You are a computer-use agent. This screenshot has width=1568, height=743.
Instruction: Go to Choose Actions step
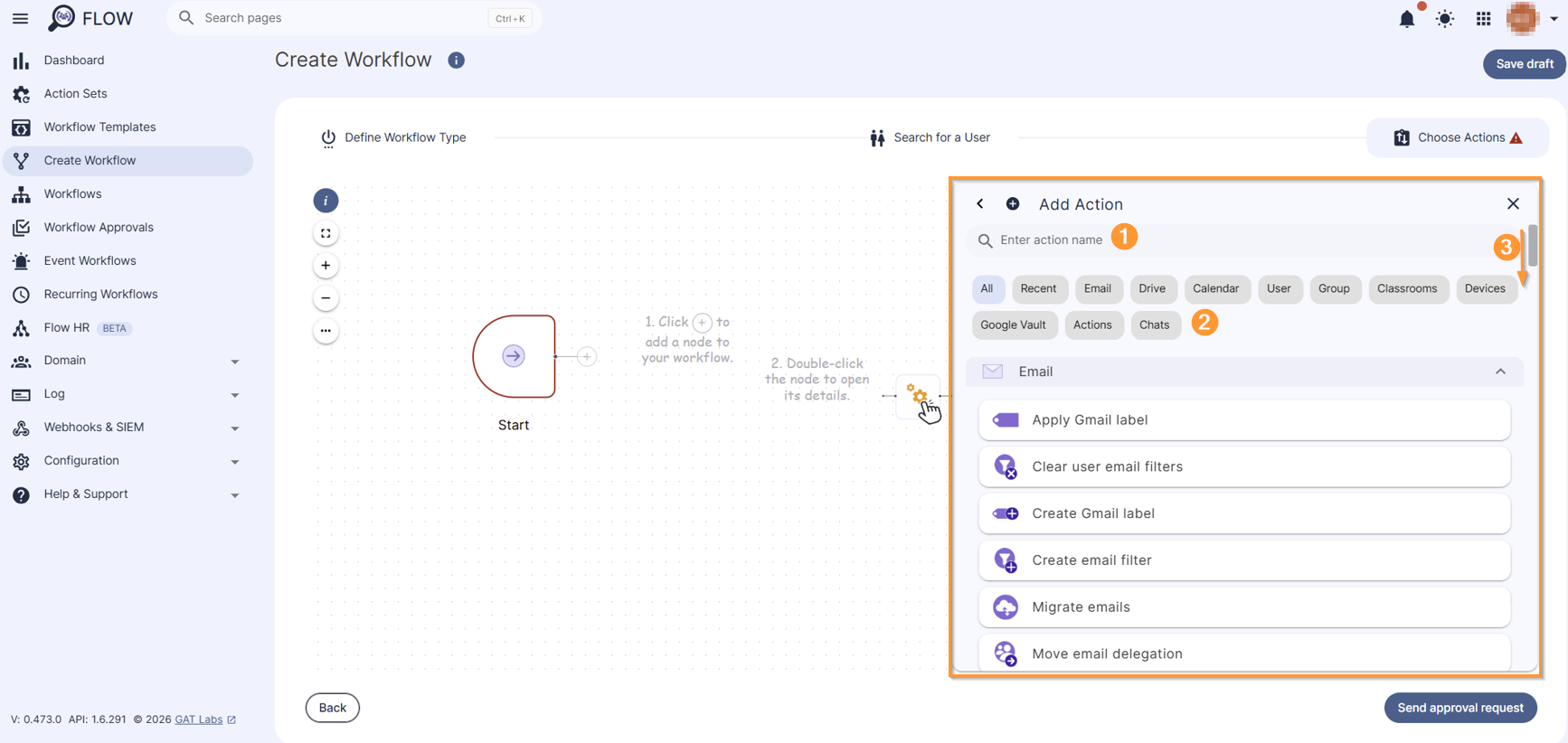[1458, 138]
